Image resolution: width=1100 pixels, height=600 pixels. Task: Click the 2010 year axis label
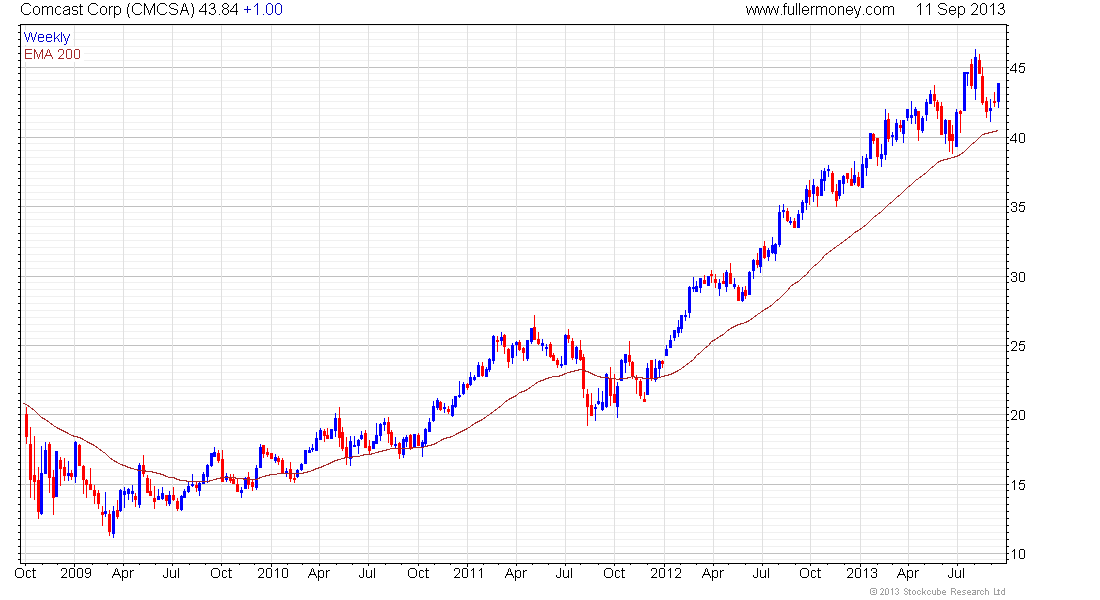273,573
